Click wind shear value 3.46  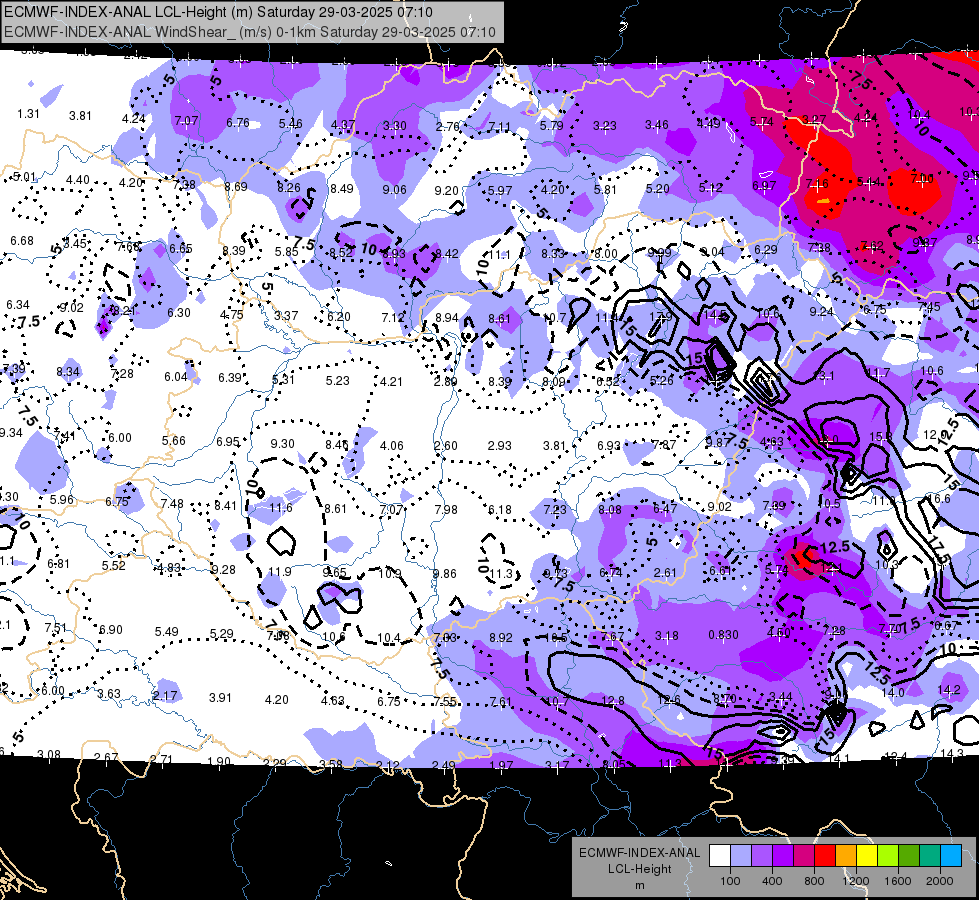tap(657, 125)
